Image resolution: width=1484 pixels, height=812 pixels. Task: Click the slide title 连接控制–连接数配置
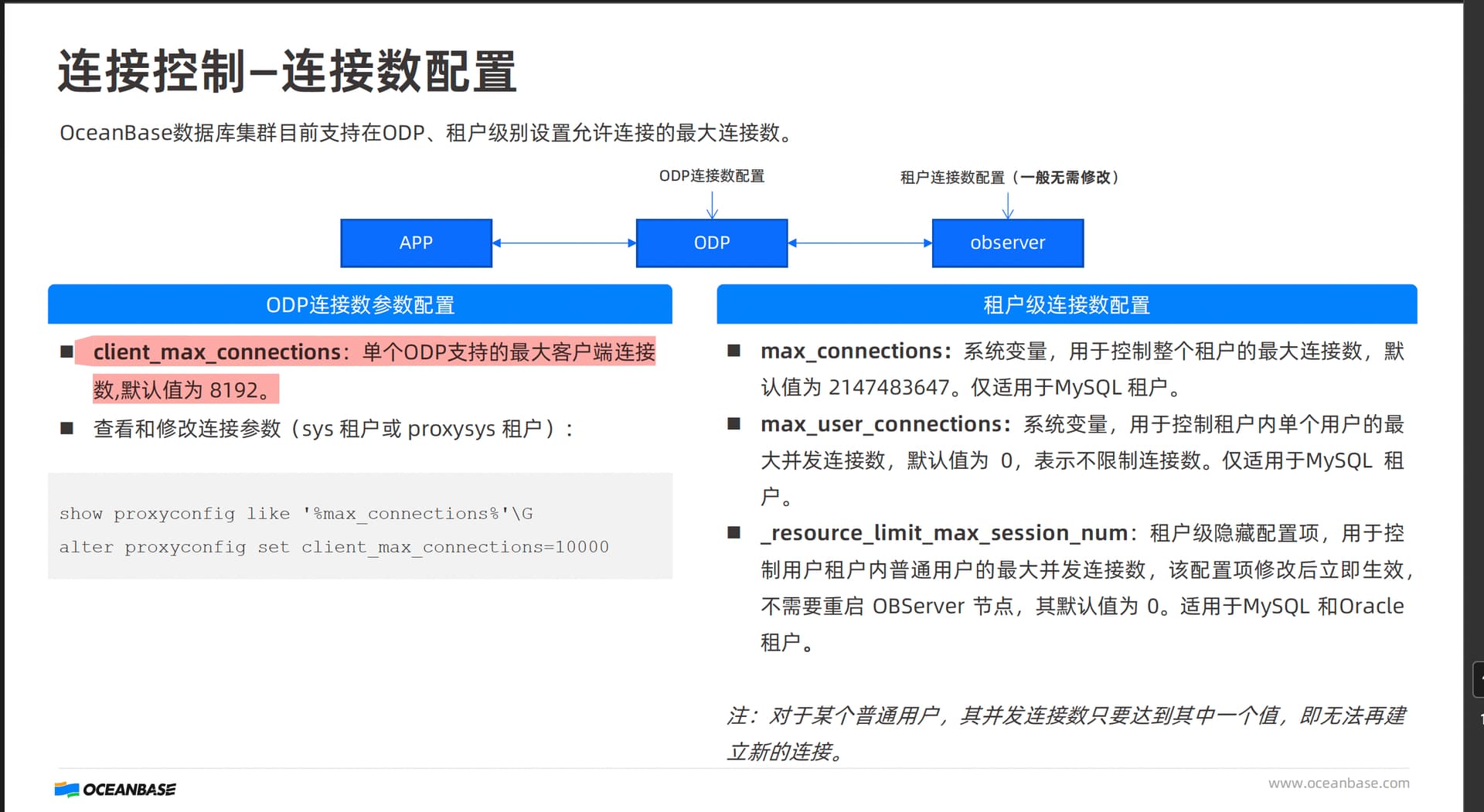288,71
